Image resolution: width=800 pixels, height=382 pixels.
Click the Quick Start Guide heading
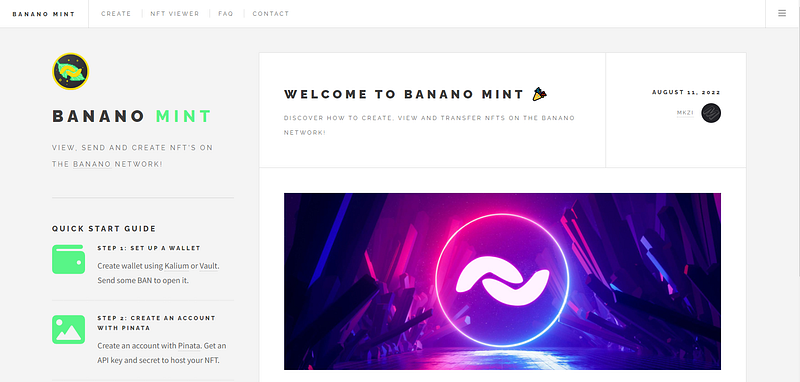click(104, 228)
